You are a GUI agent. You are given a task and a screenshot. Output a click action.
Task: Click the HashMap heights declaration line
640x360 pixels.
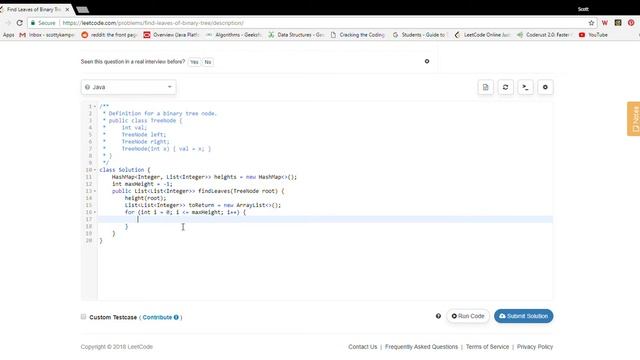(x=204, y=177)
